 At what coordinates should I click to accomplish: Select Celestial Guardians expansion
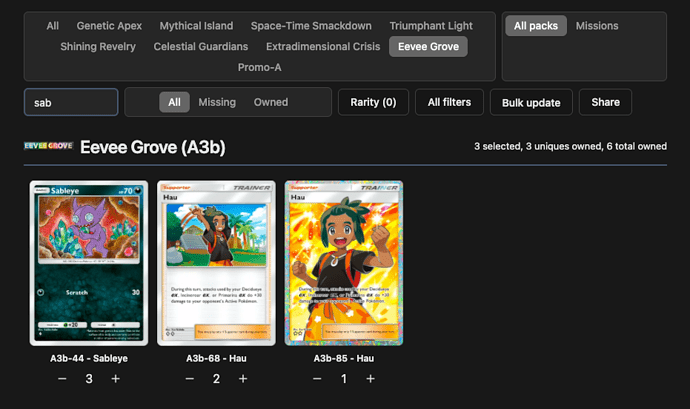201,47
